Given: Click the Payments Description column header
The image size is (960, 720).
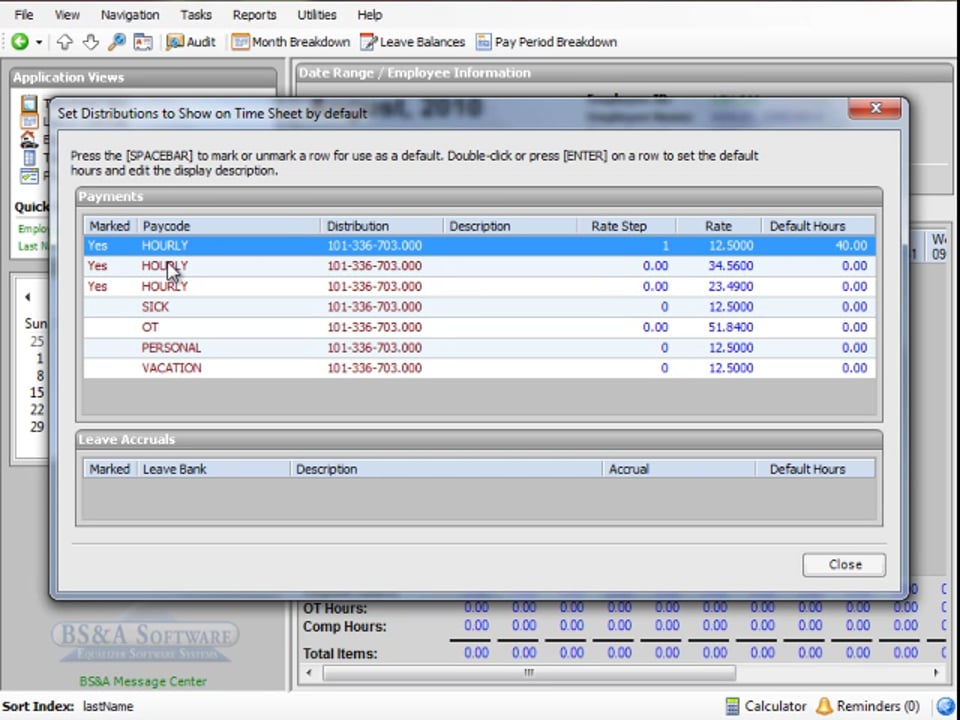Looking at the screenshot, I should pos(510,226).
